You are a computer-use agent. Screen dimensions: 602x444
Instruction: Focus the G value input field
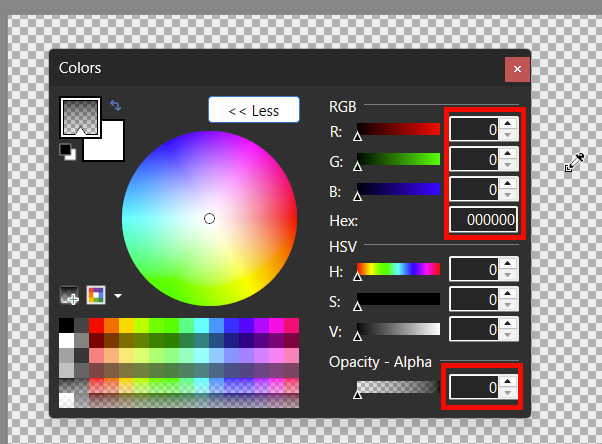tap(475, 159)
